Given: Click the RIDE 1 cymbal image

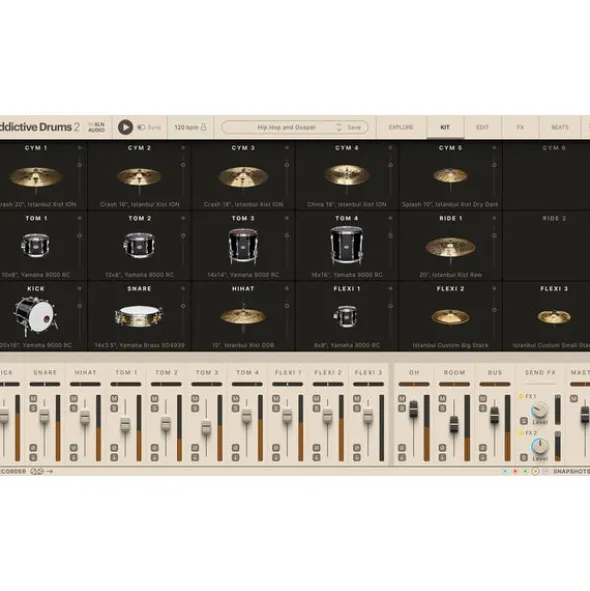Looking at the screenshot, I should click(x=451, y=248).
